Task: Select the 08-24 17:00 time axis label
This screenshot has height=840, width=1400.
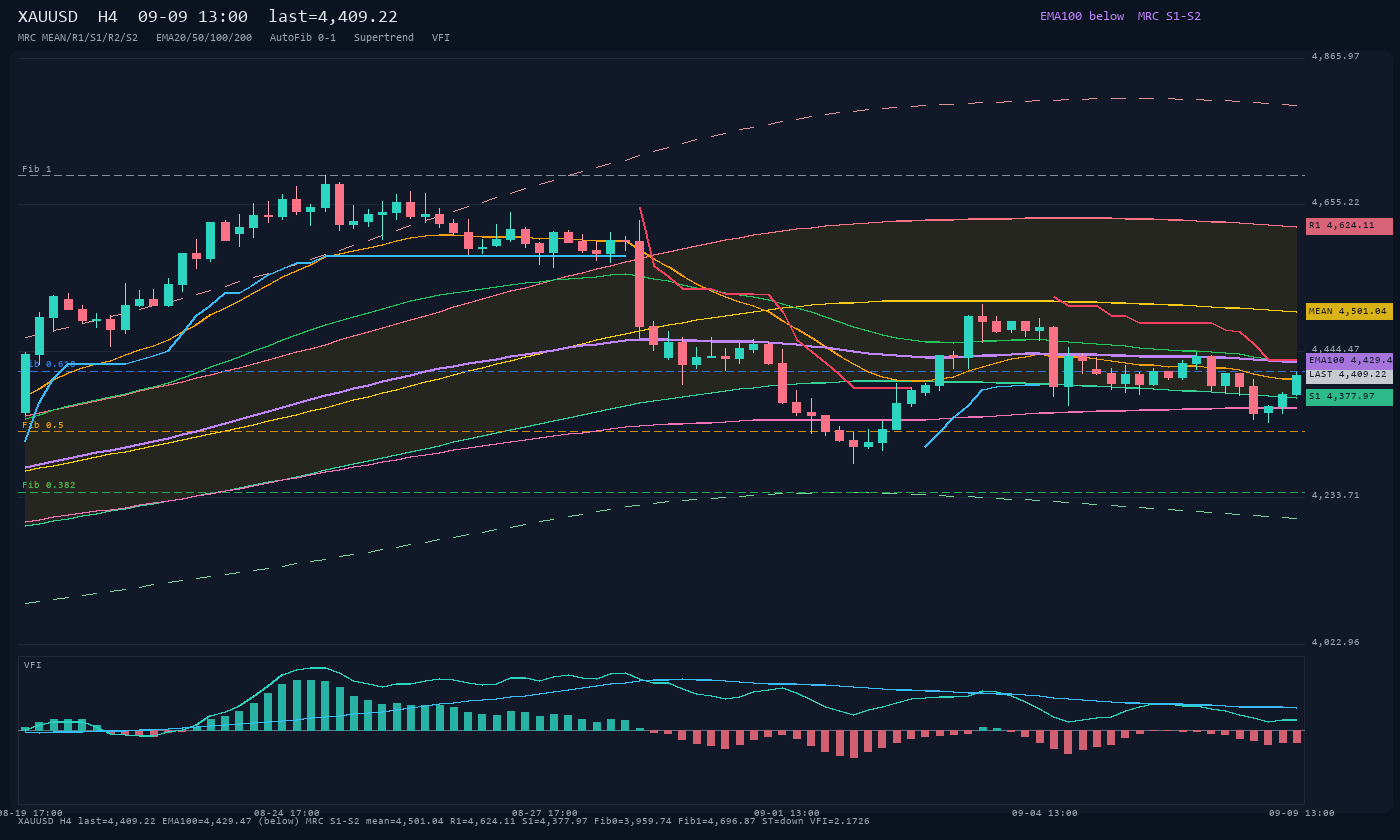Action: click(x=287, y=813)
